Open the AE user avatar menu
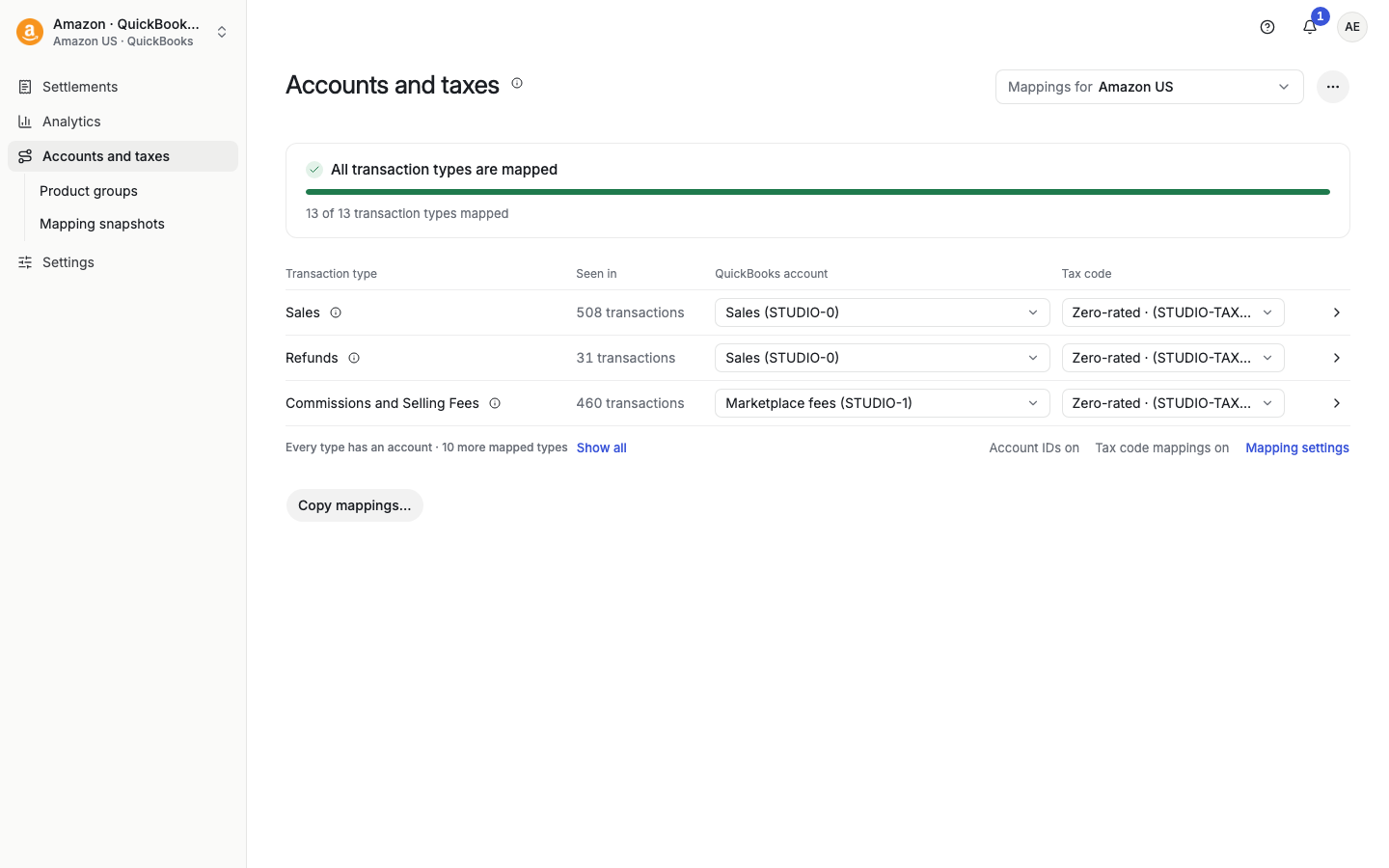1389x868 pixels. click(x=1352, y=27)
